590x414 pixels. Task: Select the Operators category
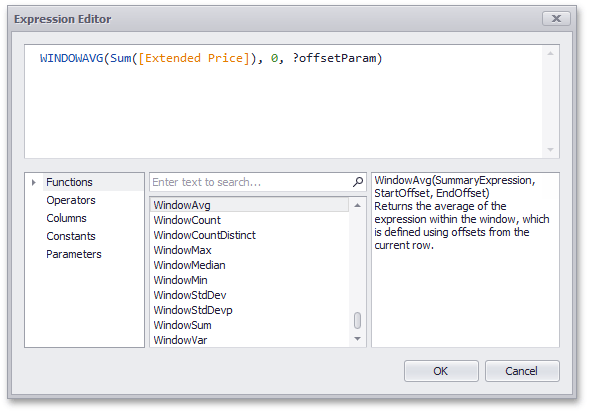71,200
